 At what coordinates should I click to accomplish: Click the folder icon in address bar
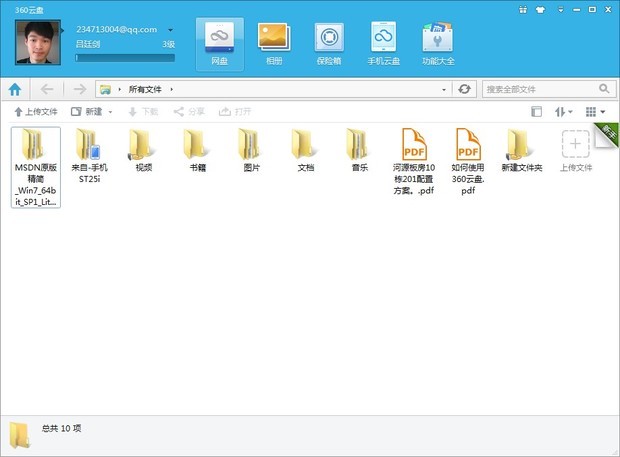[105, 89]
